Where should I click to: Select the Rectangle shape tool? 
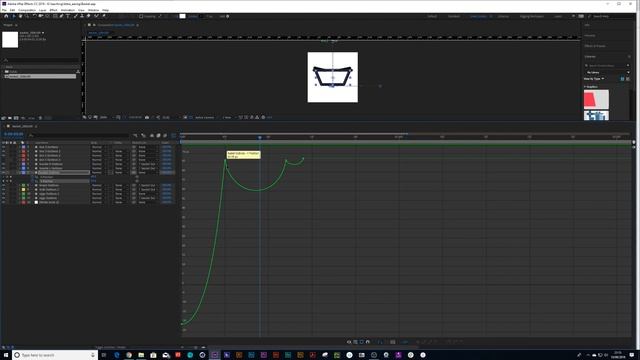(55, 16)
